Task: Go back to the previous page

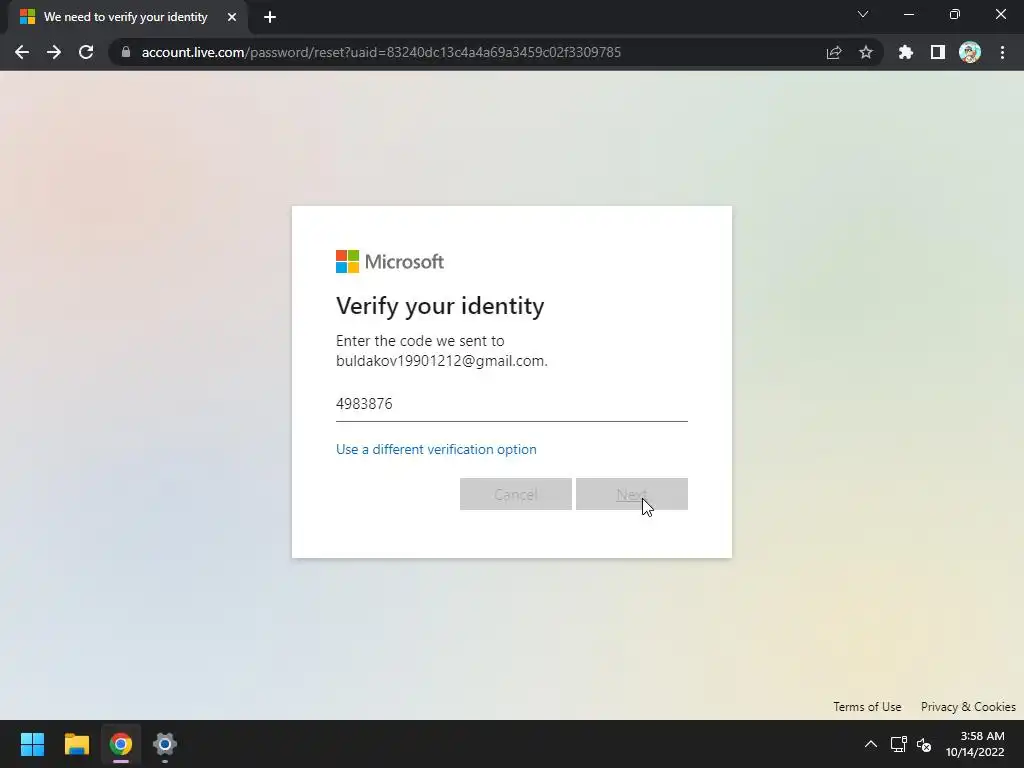Action: point(22,52)
